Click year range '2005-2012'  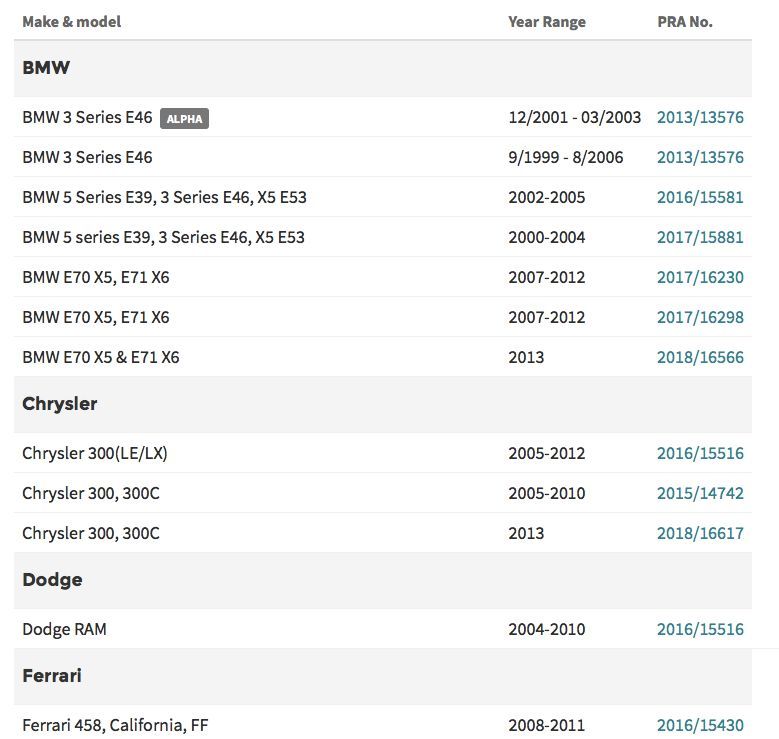(546, 453)
